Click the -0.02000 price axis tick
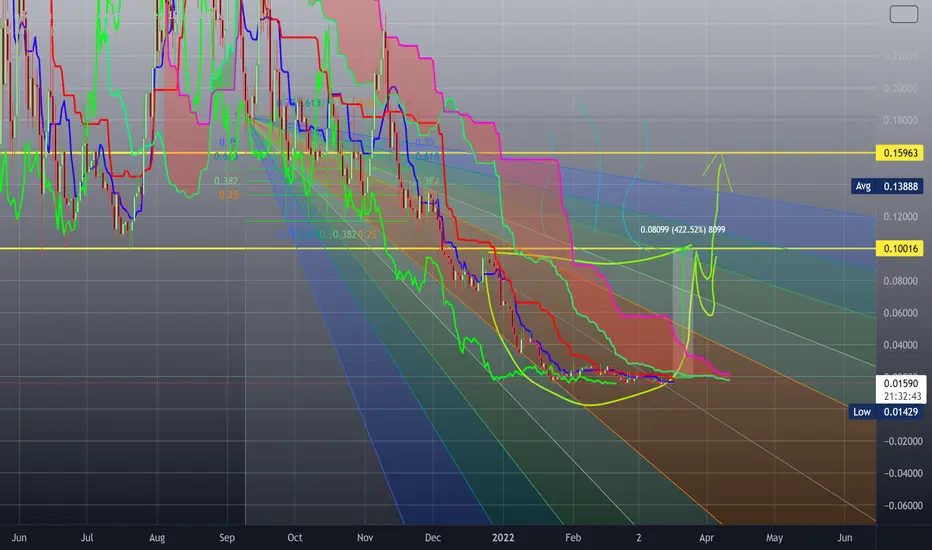The image size is (932, 550). pos(902,441)
